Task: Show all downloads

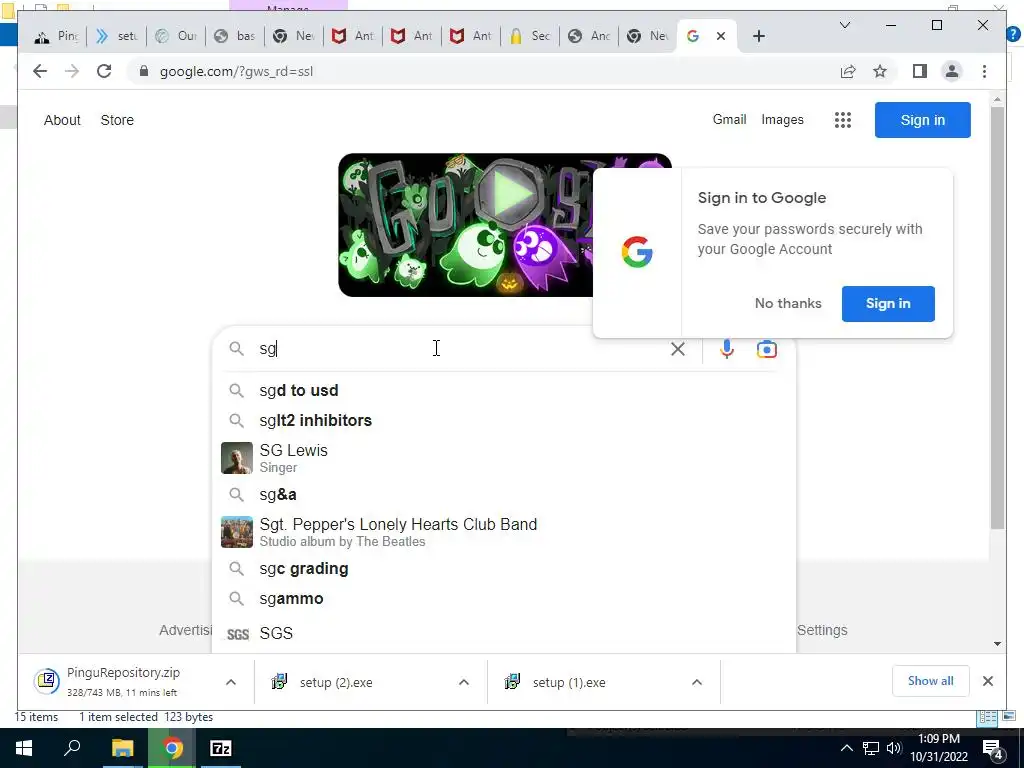Action: [930, 681]
